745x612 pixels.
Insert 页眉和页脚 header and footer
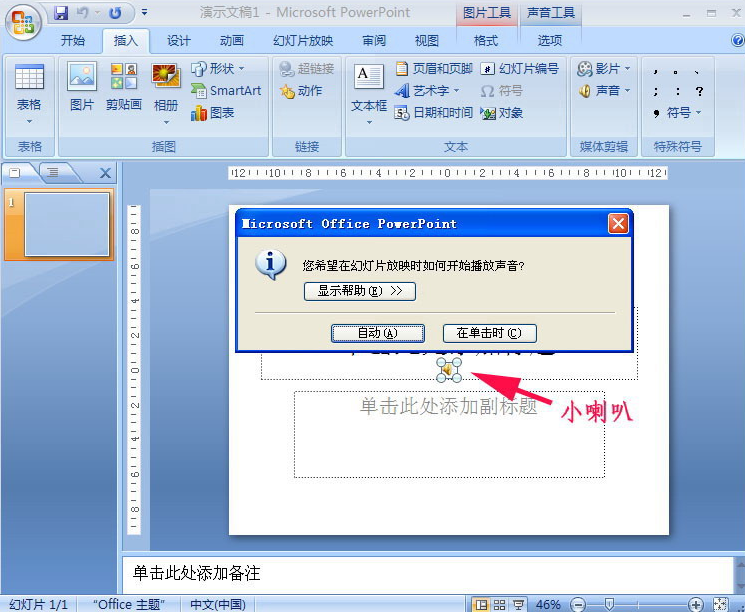point(434,69)
